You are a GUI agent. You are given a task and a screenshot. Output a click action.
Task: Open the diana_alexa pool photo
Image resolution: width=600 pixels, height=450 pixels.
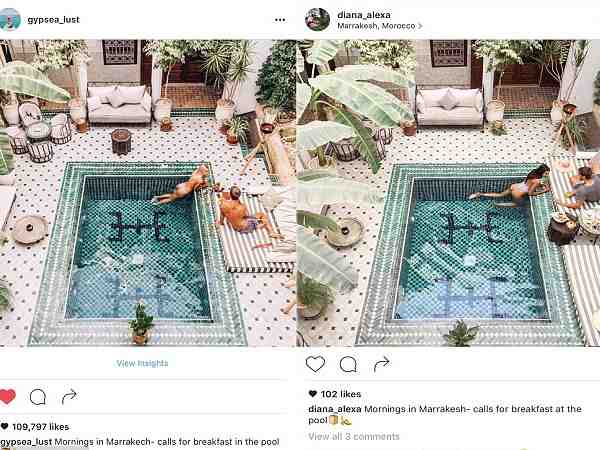[x=448, y=193]
